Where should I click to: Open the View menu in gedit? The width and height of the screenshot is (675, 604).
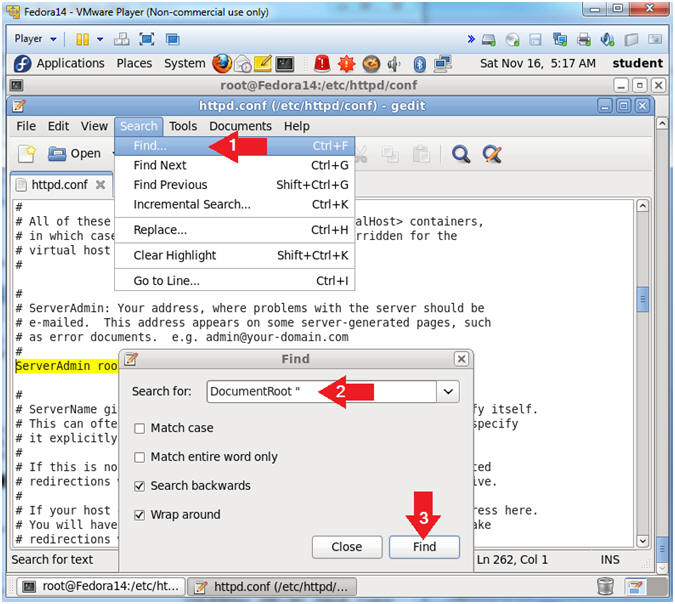[94, 126]
